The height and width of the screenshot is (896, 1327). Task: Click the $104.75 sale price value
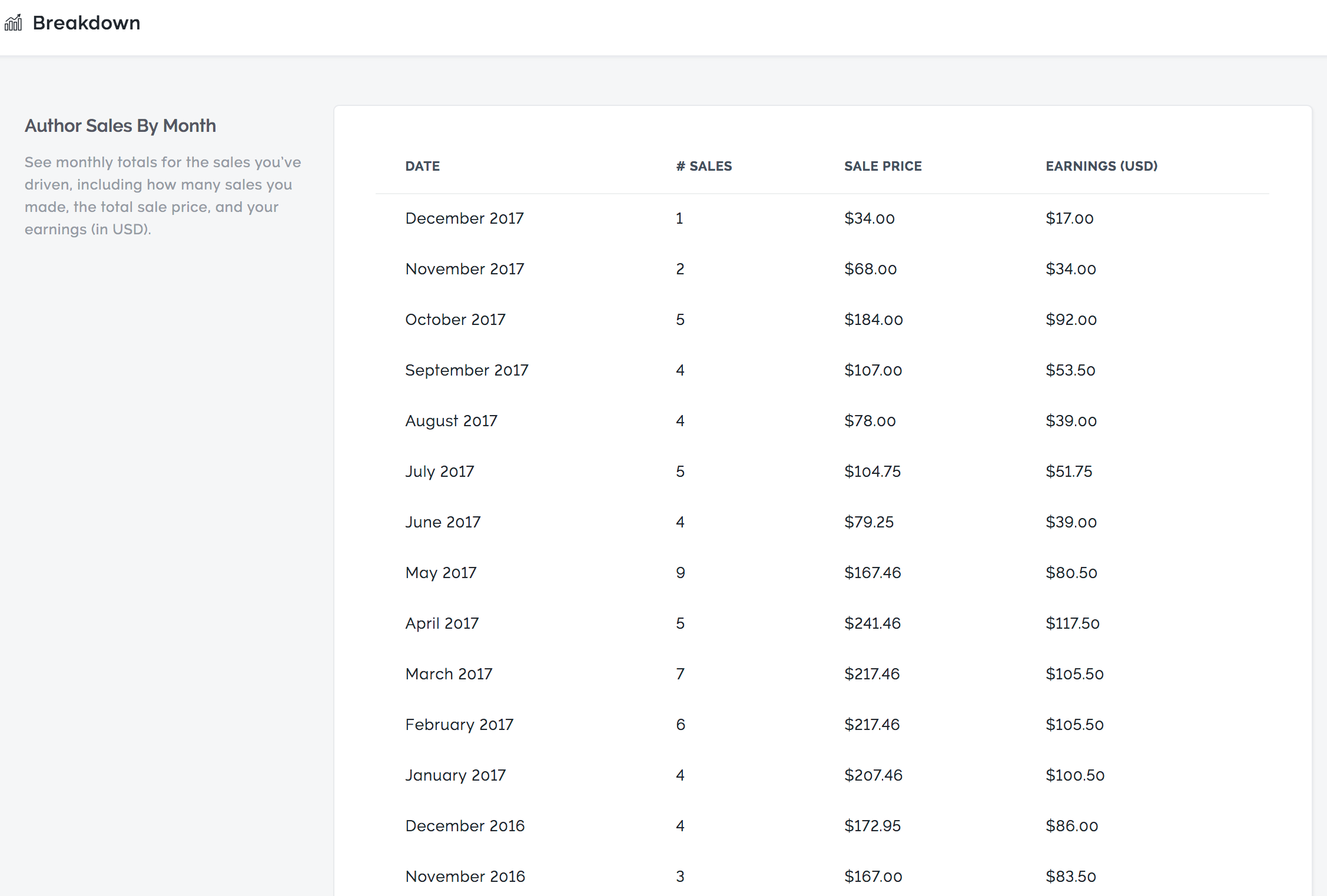[x=872, y=472]
